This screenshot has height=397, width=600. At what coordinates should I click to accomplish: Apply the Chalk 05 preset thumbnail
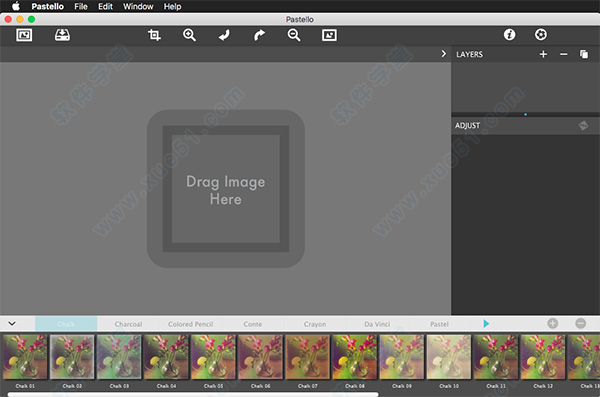point(213,357)
